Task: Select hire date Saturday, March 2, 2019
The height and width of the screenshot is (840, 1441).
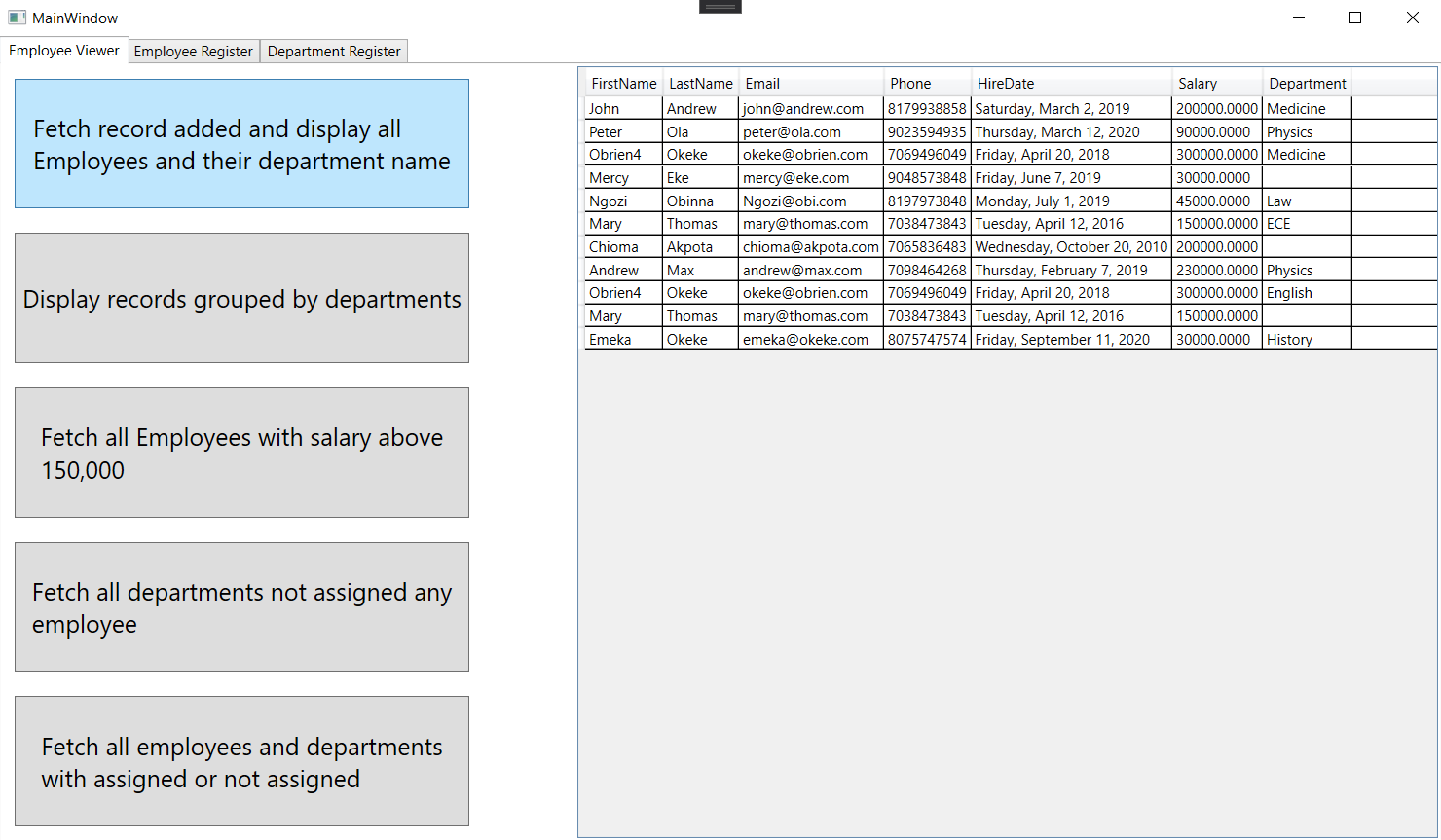Action: point(1071,109)
